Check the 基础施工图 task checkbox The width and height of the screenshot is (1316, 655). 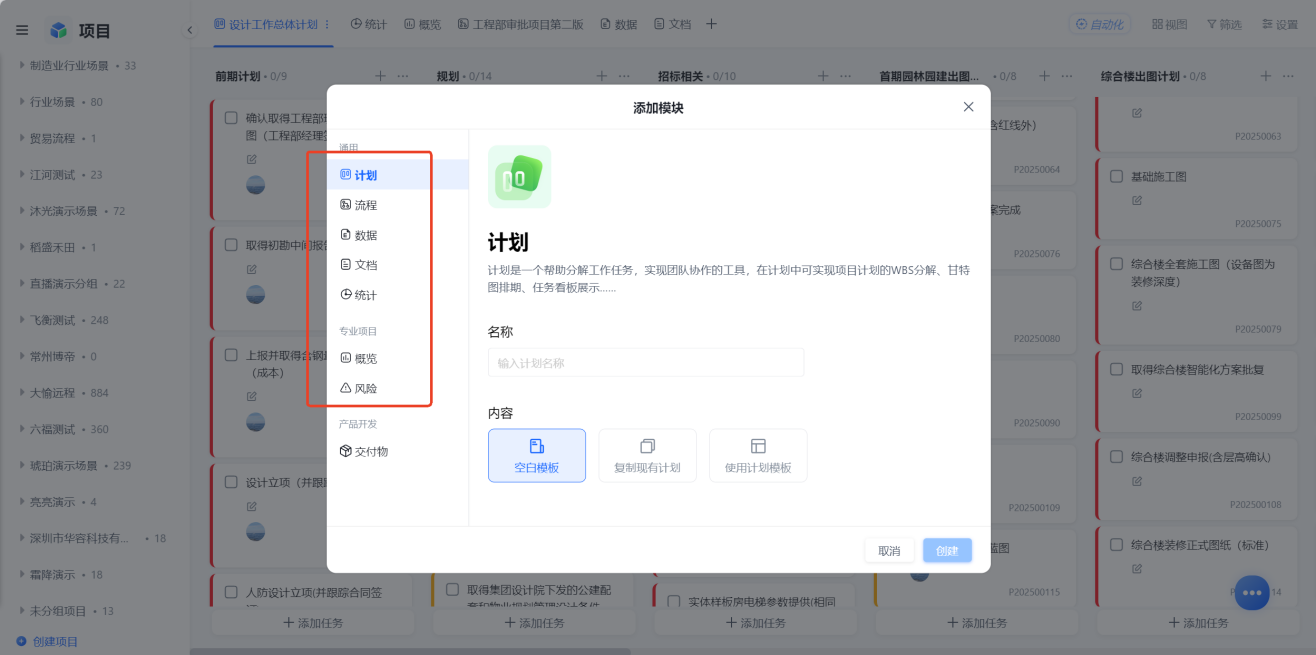(x=1117, y=177)
